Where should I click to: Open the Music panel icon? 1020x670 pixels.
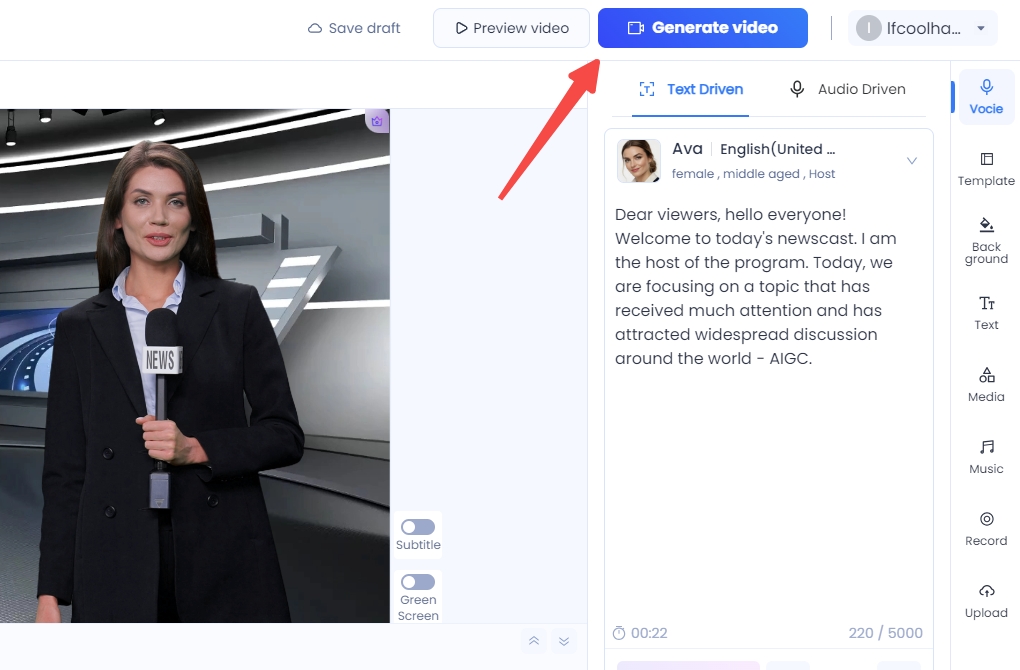pos(986,456)
